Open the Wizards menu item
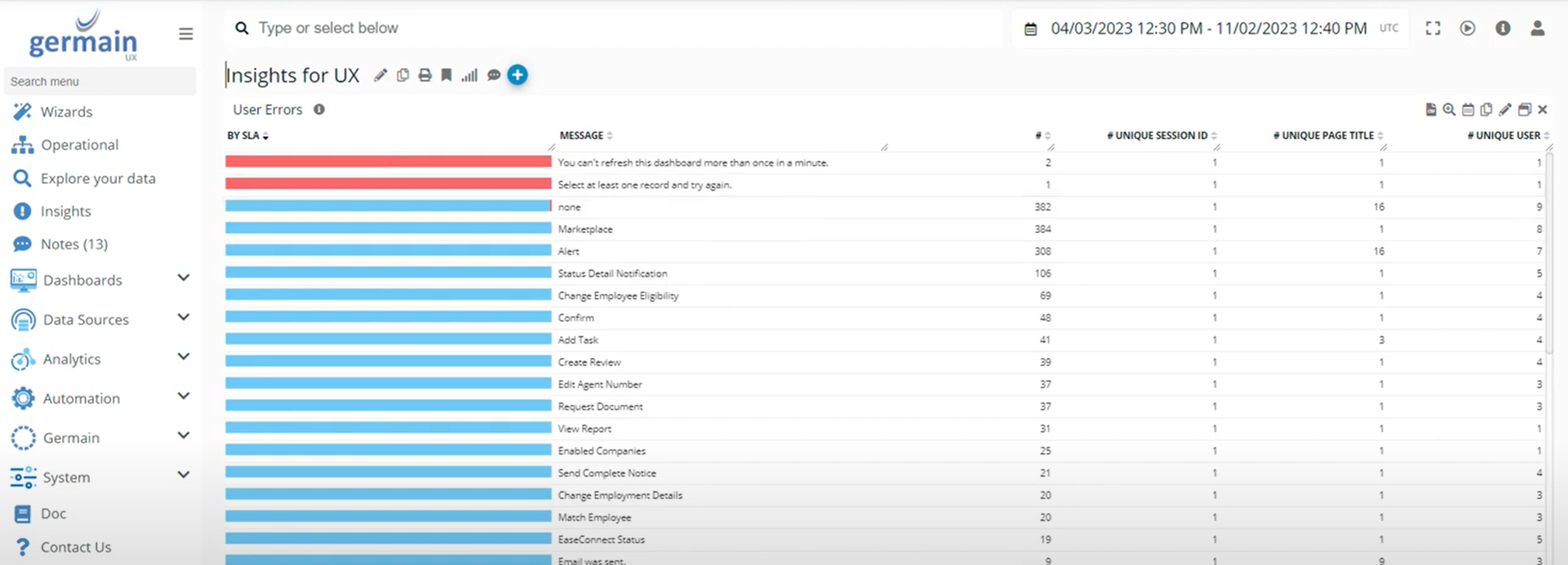This screenshot has height=565, width=1568. (x=67, y=112)
